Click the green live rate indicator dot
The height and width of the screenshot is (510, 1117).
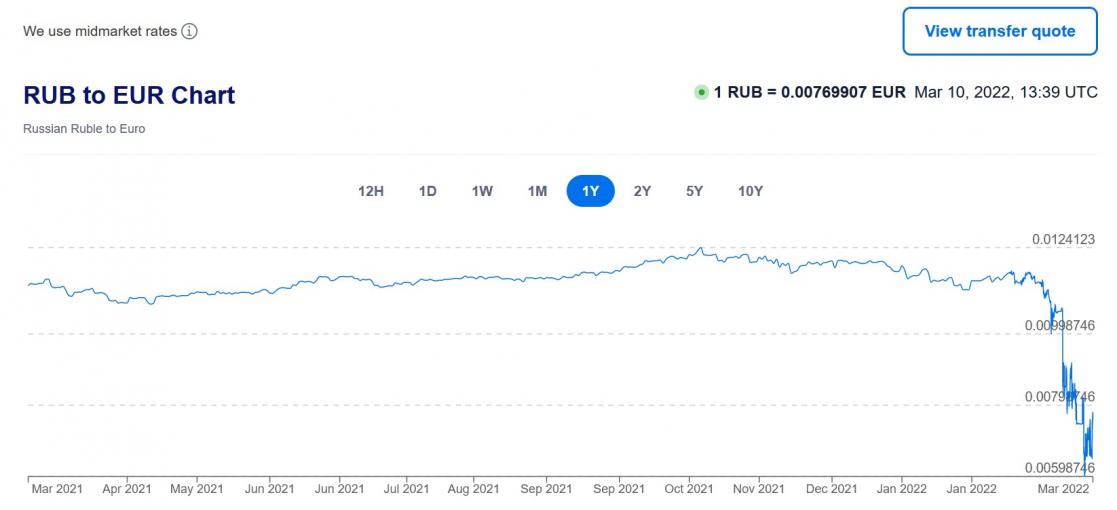(701, 92)
